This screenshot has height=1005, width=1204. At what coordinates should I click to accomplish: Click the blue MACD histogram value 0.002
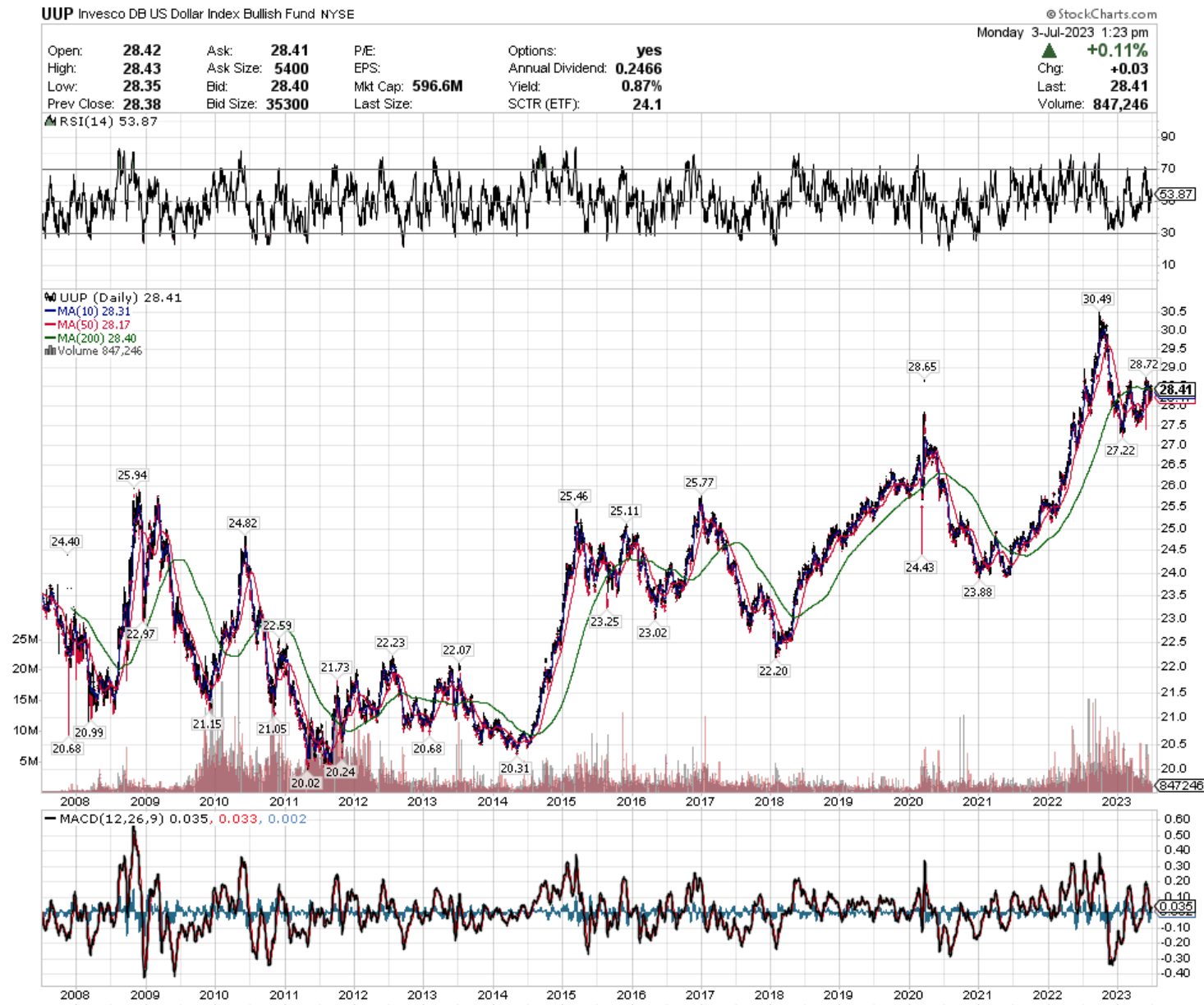(287, 819)
